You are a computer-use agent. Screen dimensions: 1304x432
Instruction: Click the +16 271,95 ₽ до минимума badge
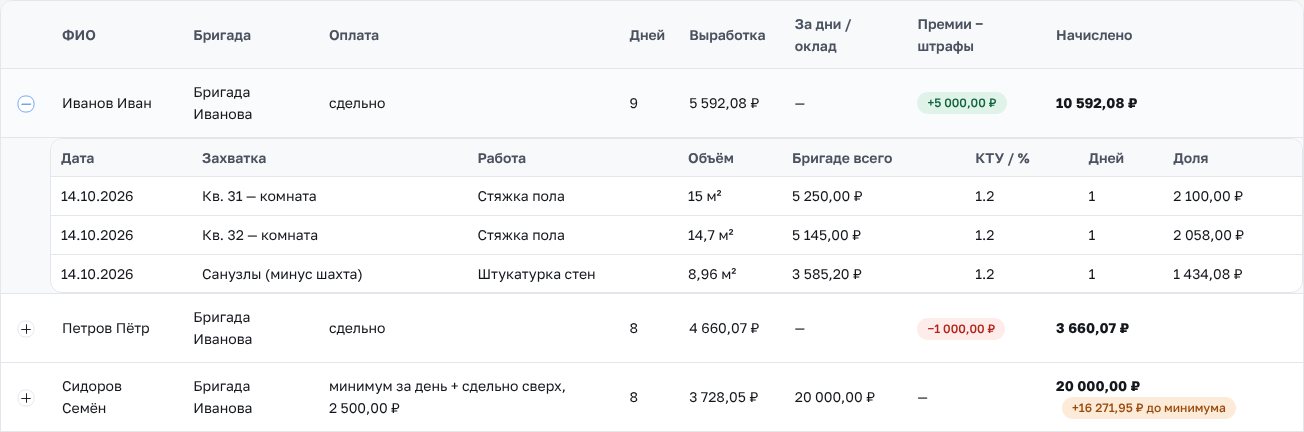click(x=1149, y=408)
